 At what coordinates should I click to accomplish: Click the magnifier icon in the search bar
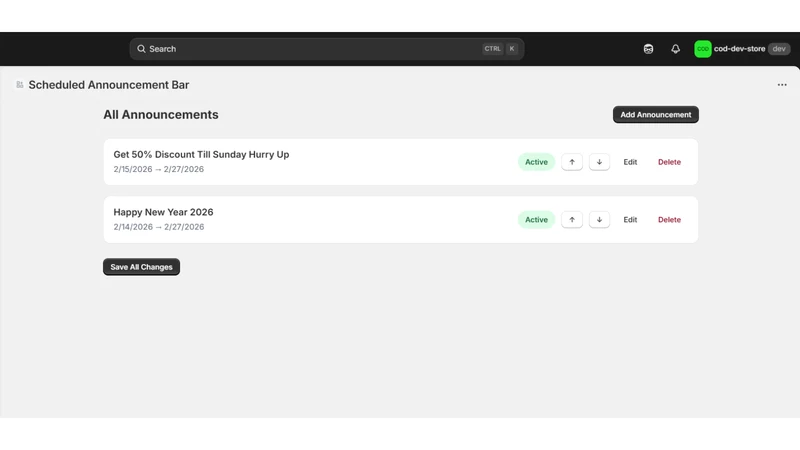coord(141,49)
